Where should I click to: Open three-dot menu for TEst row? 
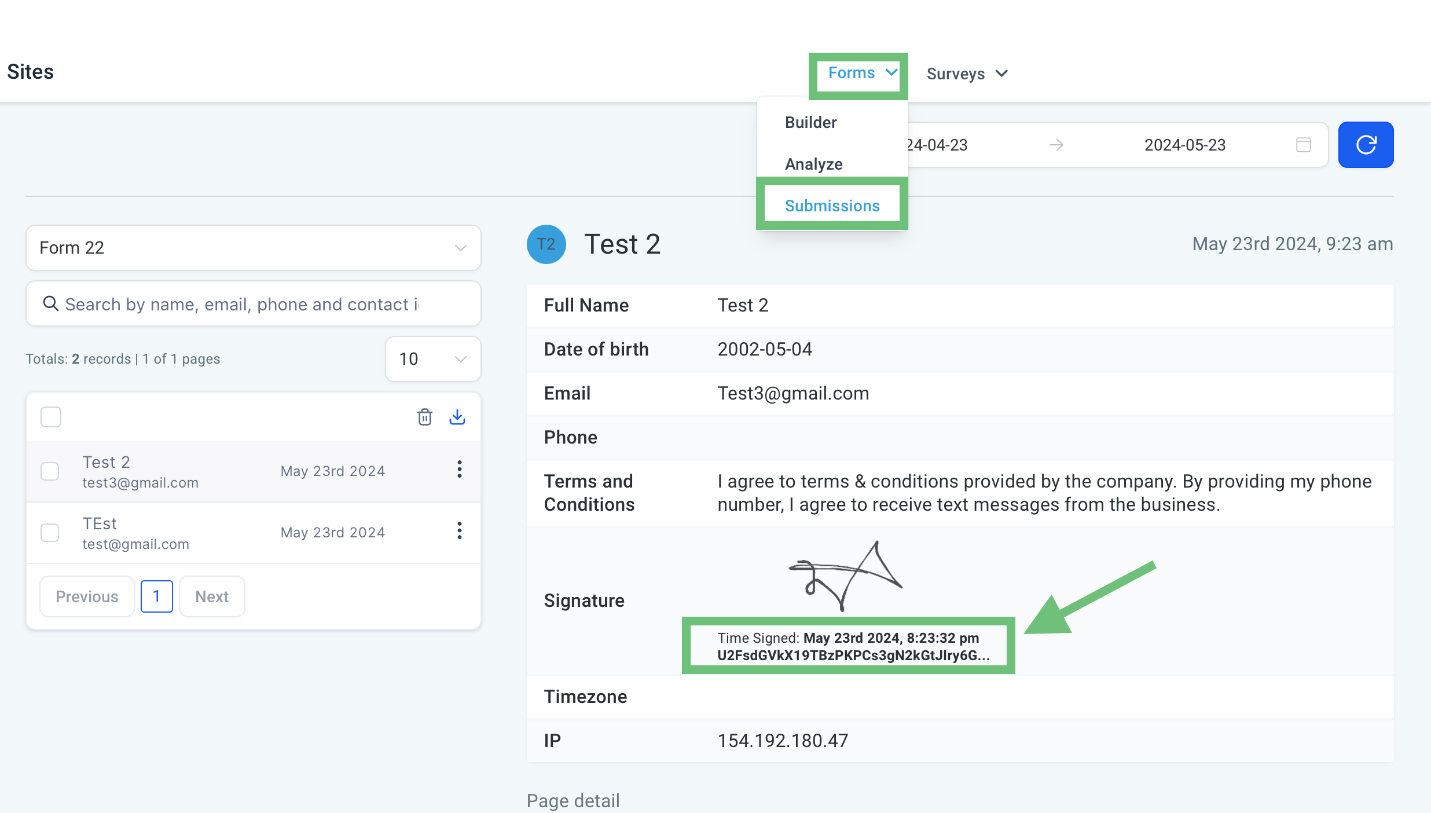coord(459,531)
